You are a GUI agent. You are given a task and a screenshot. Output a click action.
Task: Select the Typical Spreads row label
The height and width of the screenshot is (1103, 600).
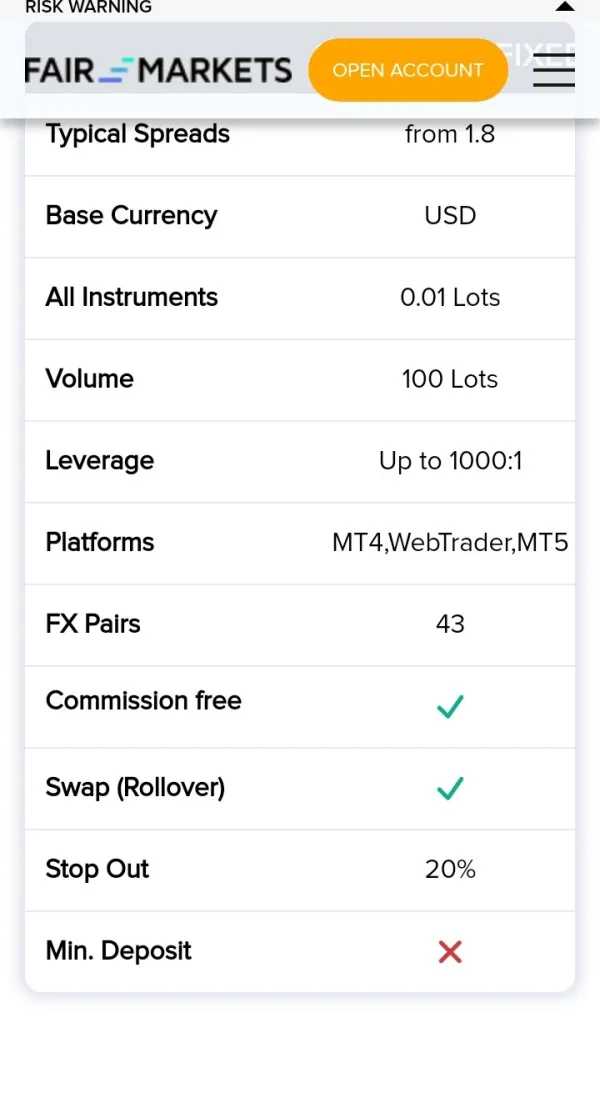pyautogui.click(x=138, y=134)
